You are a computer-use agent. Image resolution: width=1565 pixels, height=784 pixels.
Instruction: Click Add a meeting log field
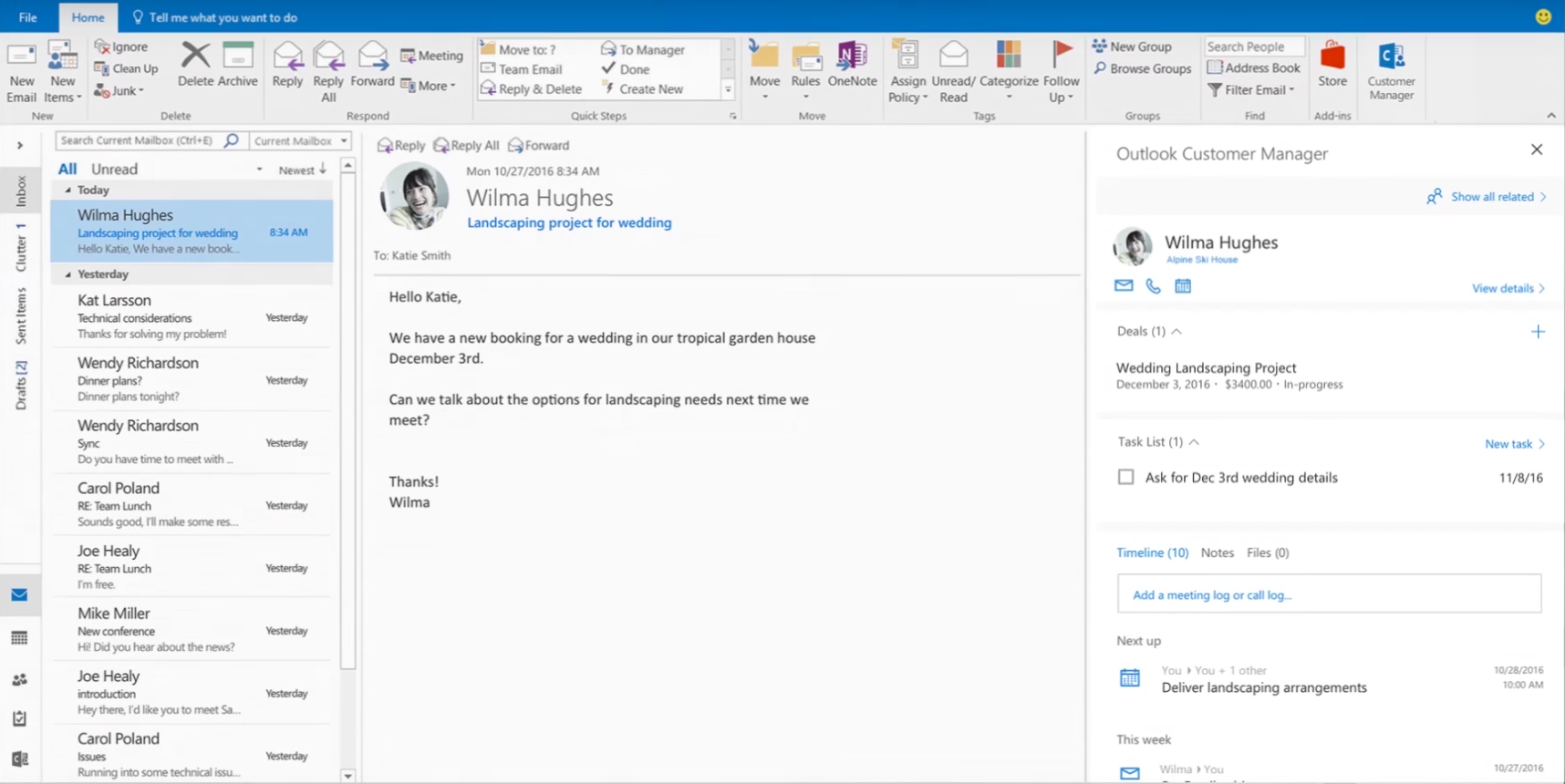[1329, 594]
